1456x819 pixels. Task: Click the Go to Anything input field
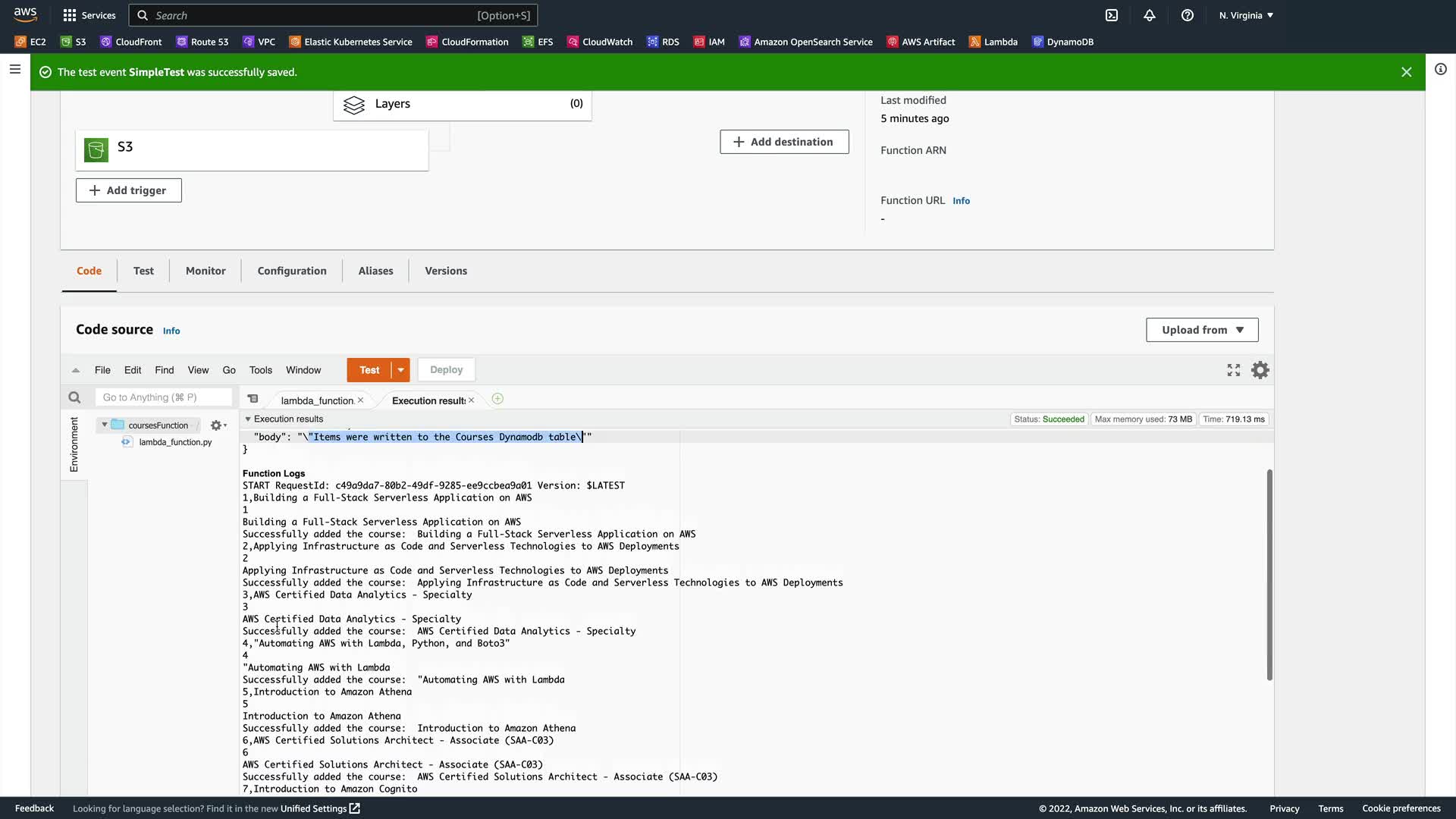[164, 397]
